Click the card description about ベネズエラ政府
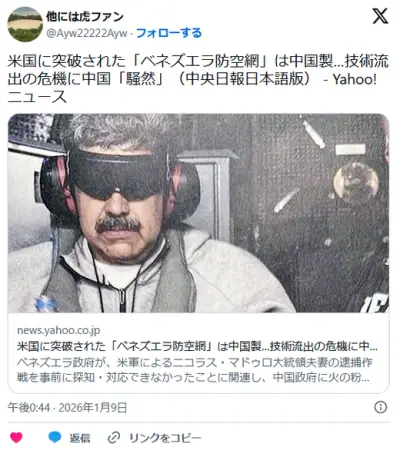The width and height of the screenshot is (400, 450). click(x=195, y=370)
